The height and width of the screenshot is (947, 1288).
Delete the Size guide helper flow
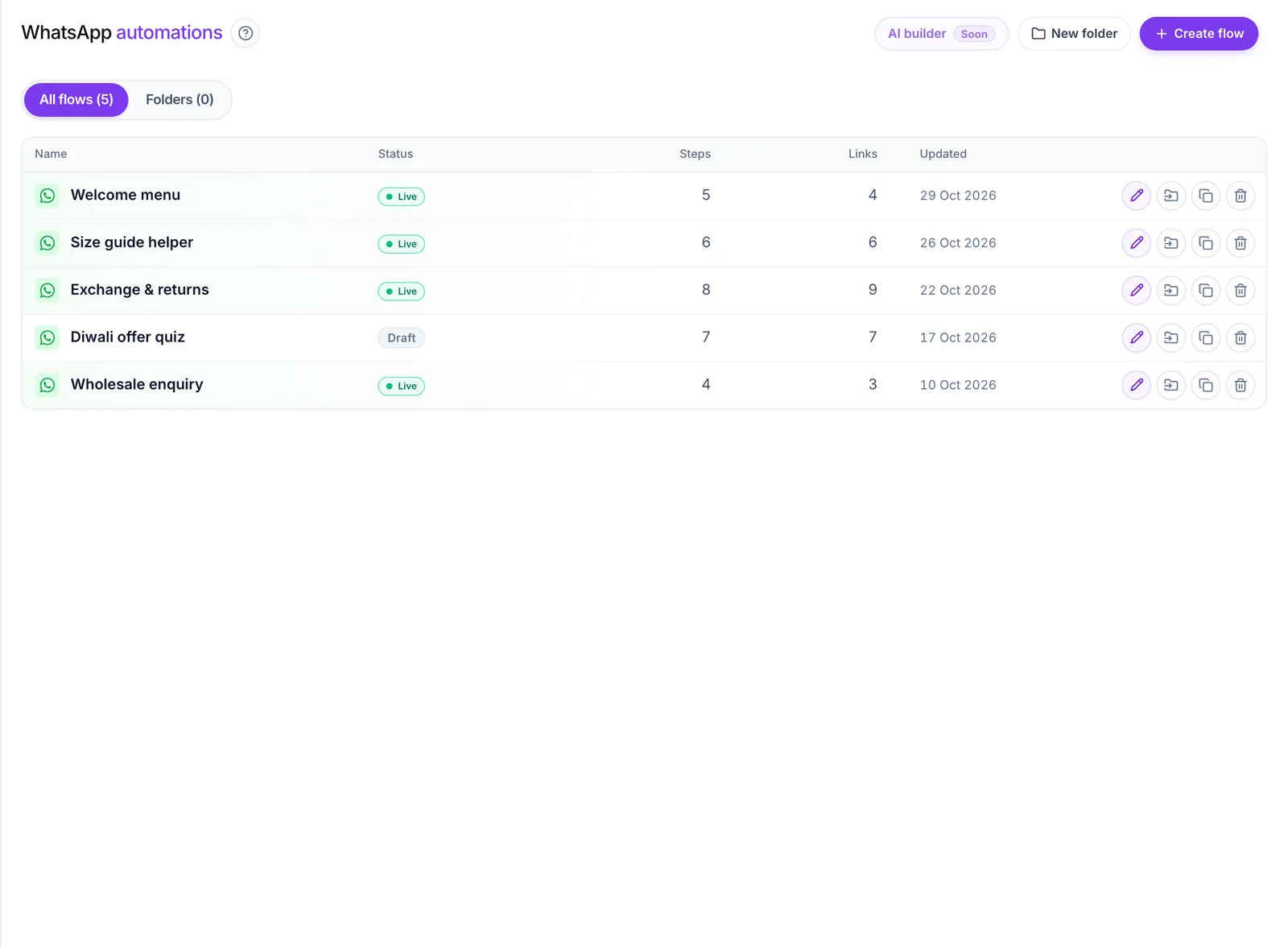pos(1240,243)
